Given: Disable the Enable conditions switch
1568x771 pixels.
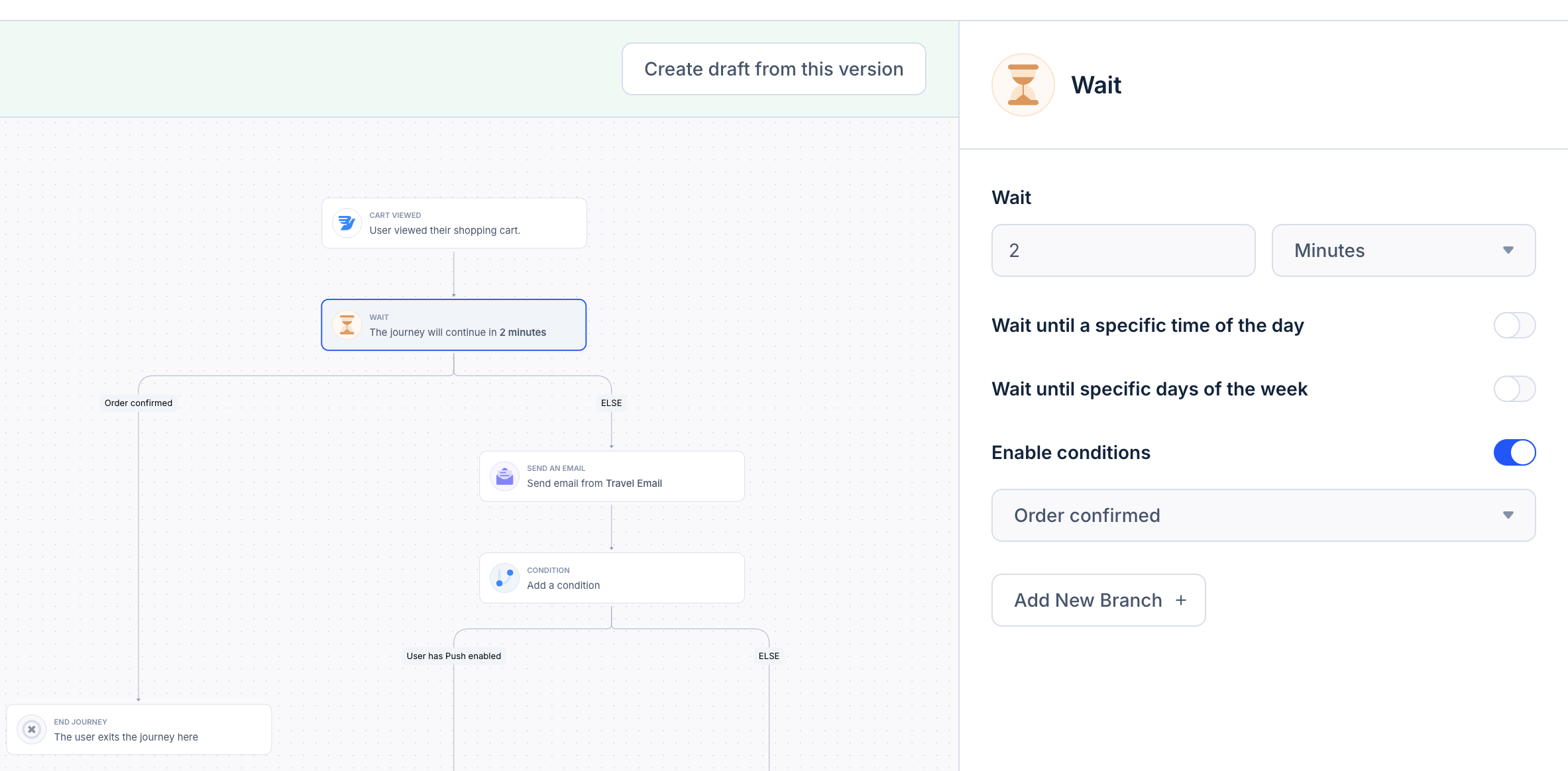Looking at the screenshot, I should tap(1514, 452).
